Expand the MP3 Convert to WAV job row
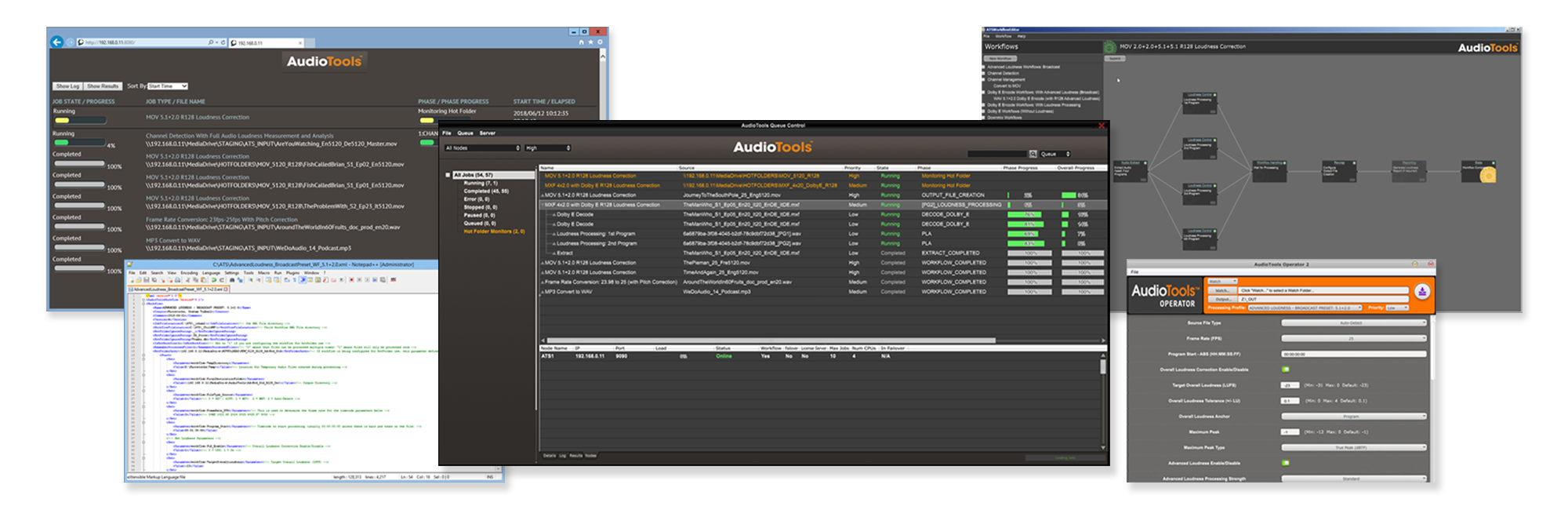The height and width of the screenshot is (510, 1568). click(x=542, y=292)
